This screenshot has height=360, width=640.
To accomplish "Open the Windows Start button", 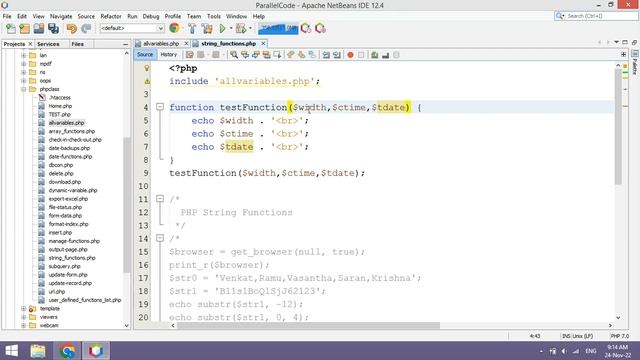I will (12, 351).
